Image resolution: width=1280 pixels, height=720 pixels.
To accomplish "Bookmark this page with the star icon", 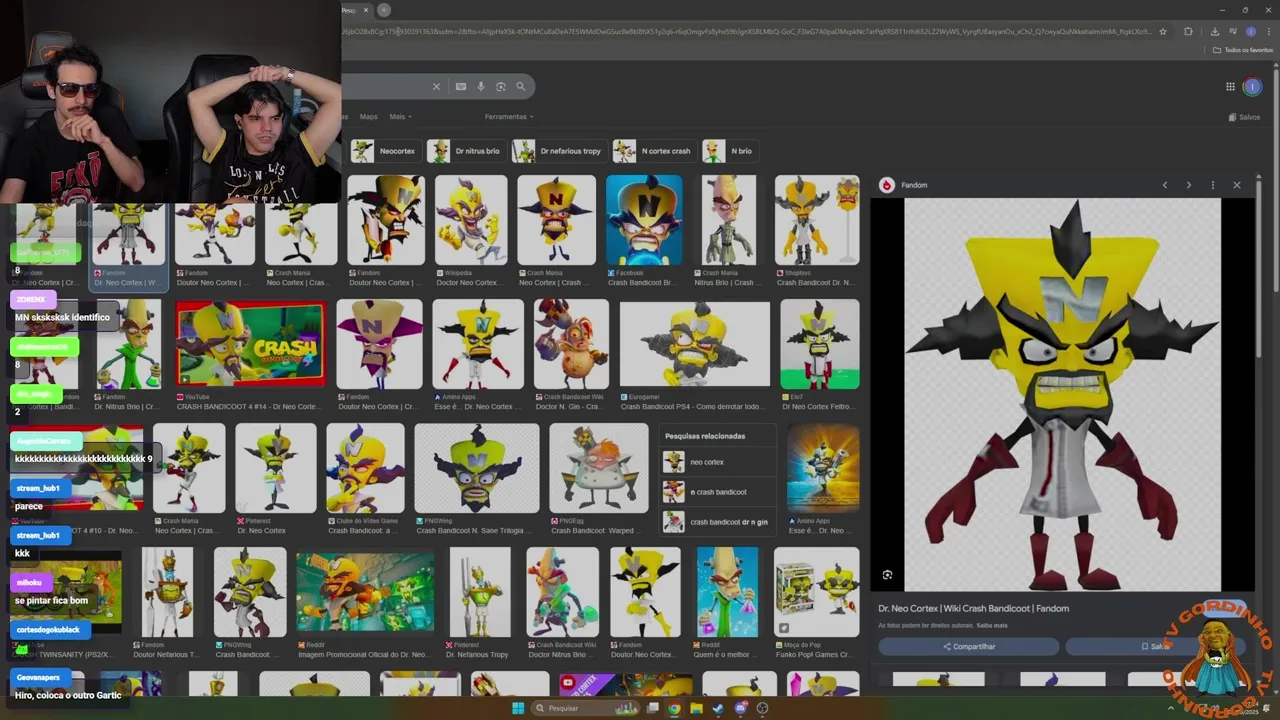I will [x=1163, y=32].
